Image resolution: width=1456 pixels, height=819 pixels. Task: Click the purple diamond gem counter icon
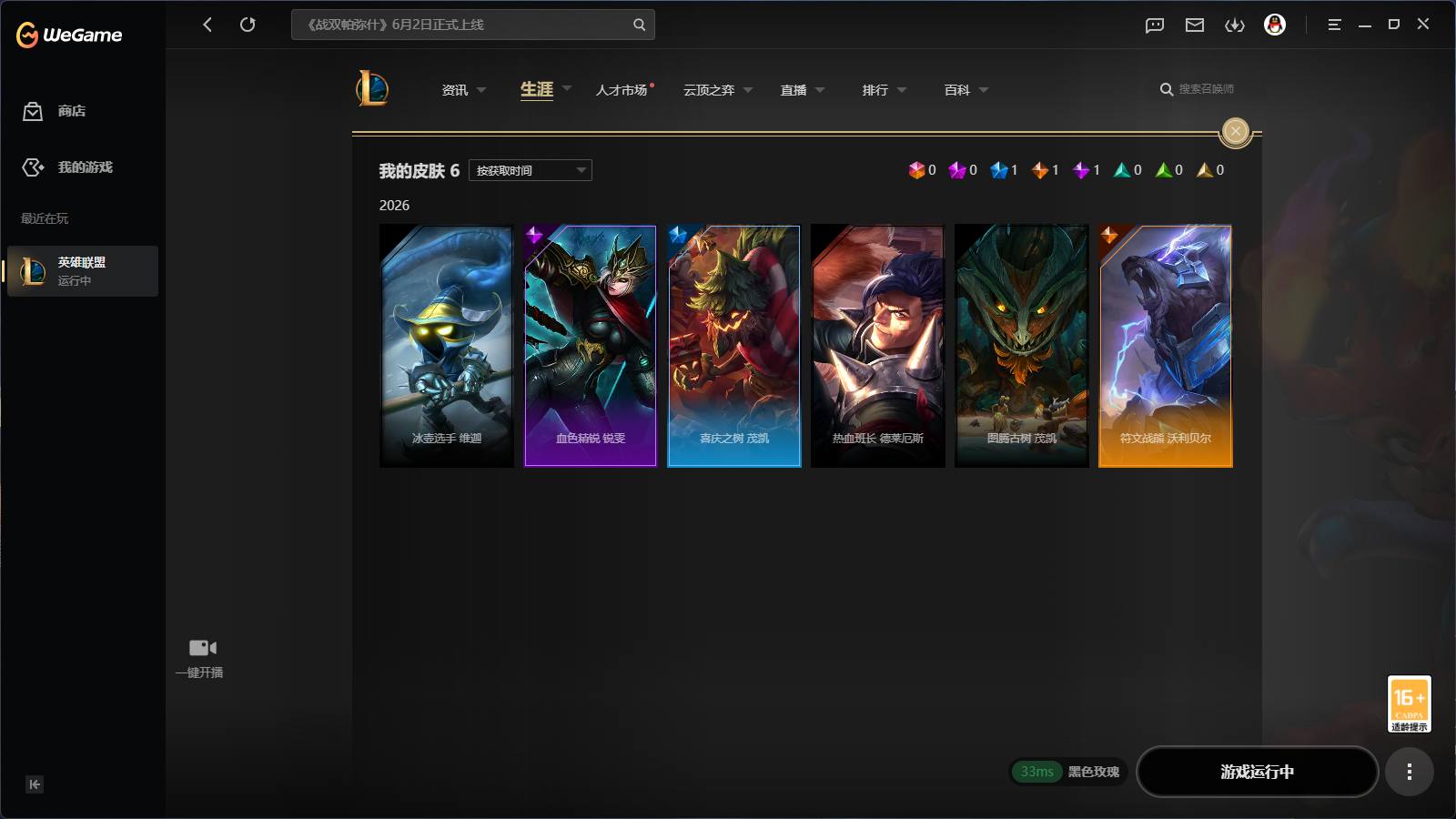tap(1081, 170)
